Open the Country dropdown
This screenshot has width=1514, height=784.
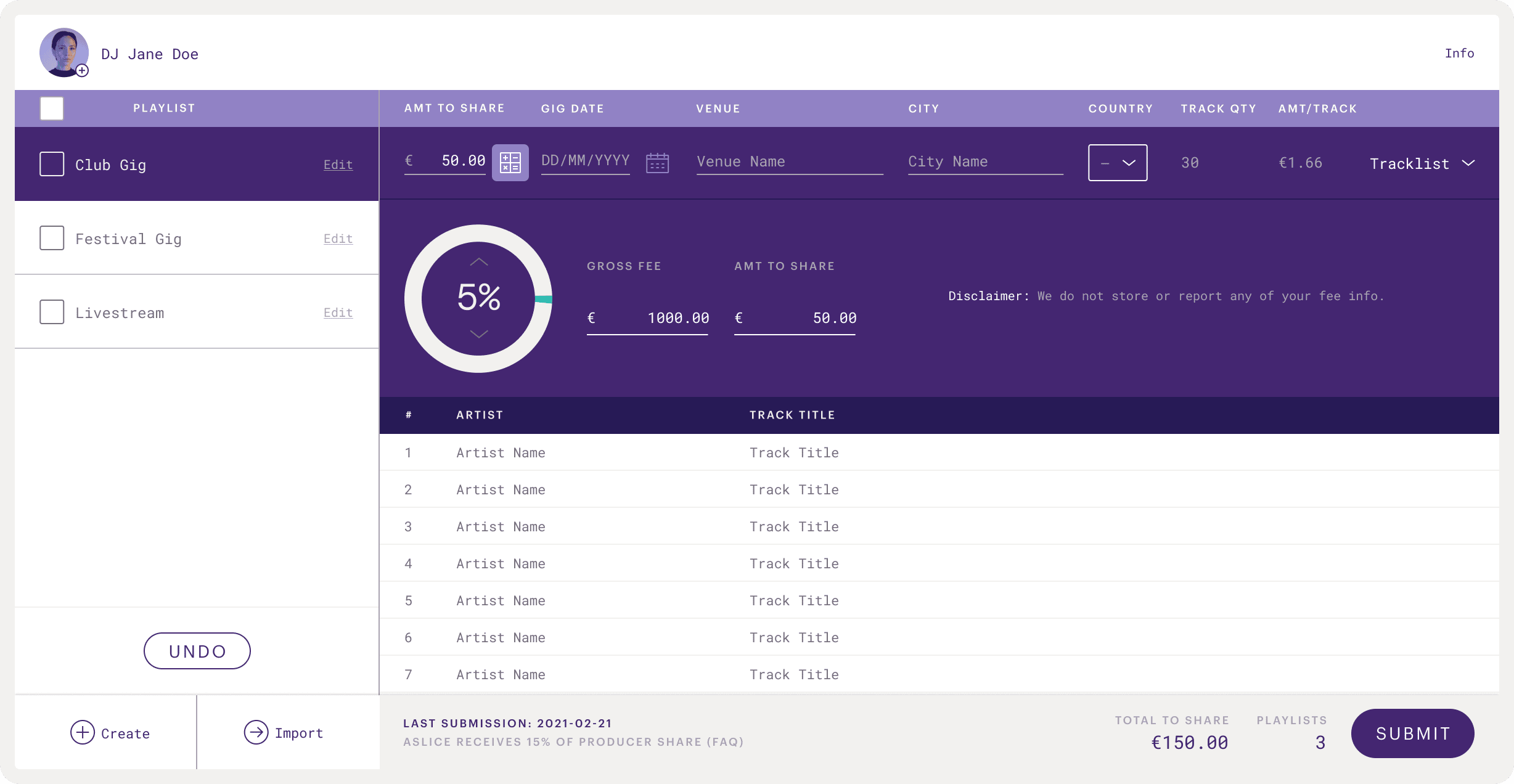point(1117,163)
